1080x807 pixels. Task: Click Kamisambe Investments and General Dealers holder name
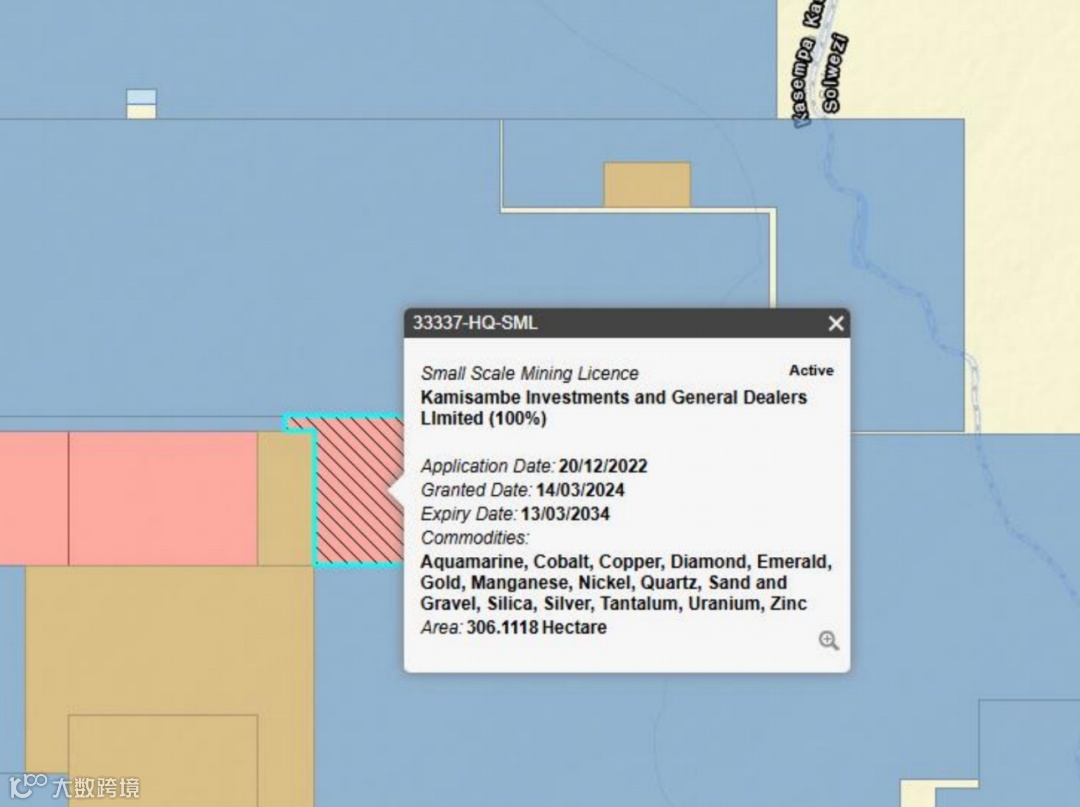pyautogui.click(x=614, y=408)
